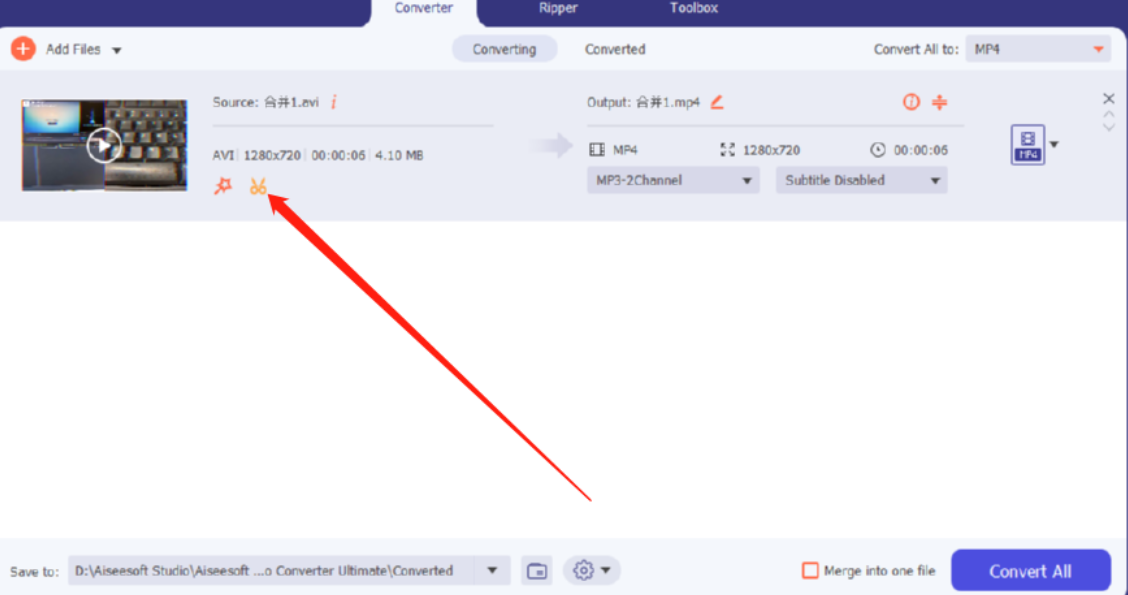Viewport: 1128px width, 595px height.
Task: Open the Edit magic wand icon
Action: 223,186
